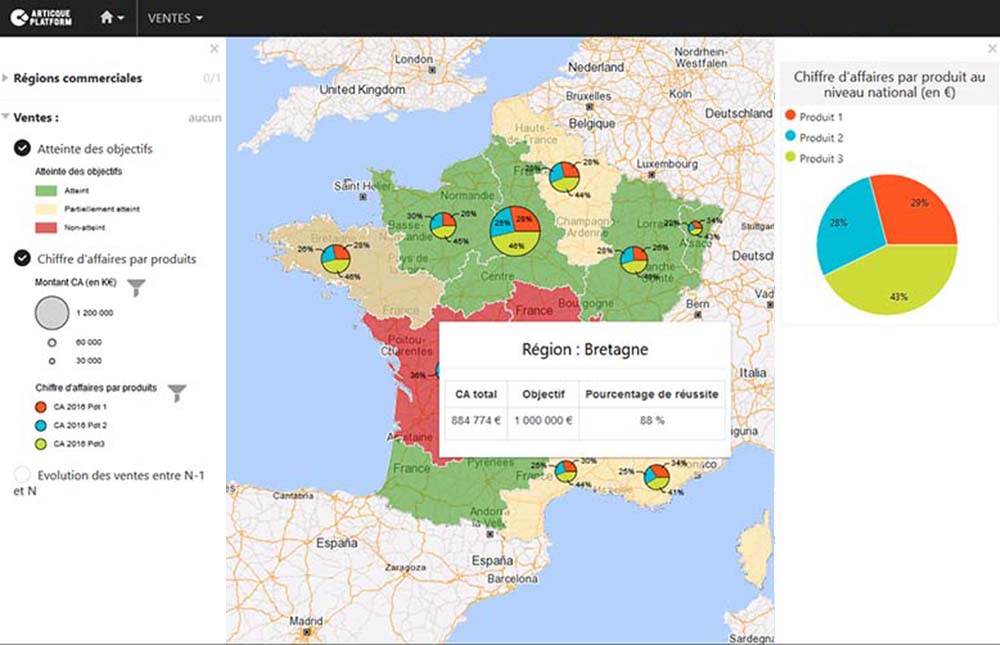Close the right chart panel
Image resolution: width=1000 pixels, height=645 pixels.
coord(992,48)
